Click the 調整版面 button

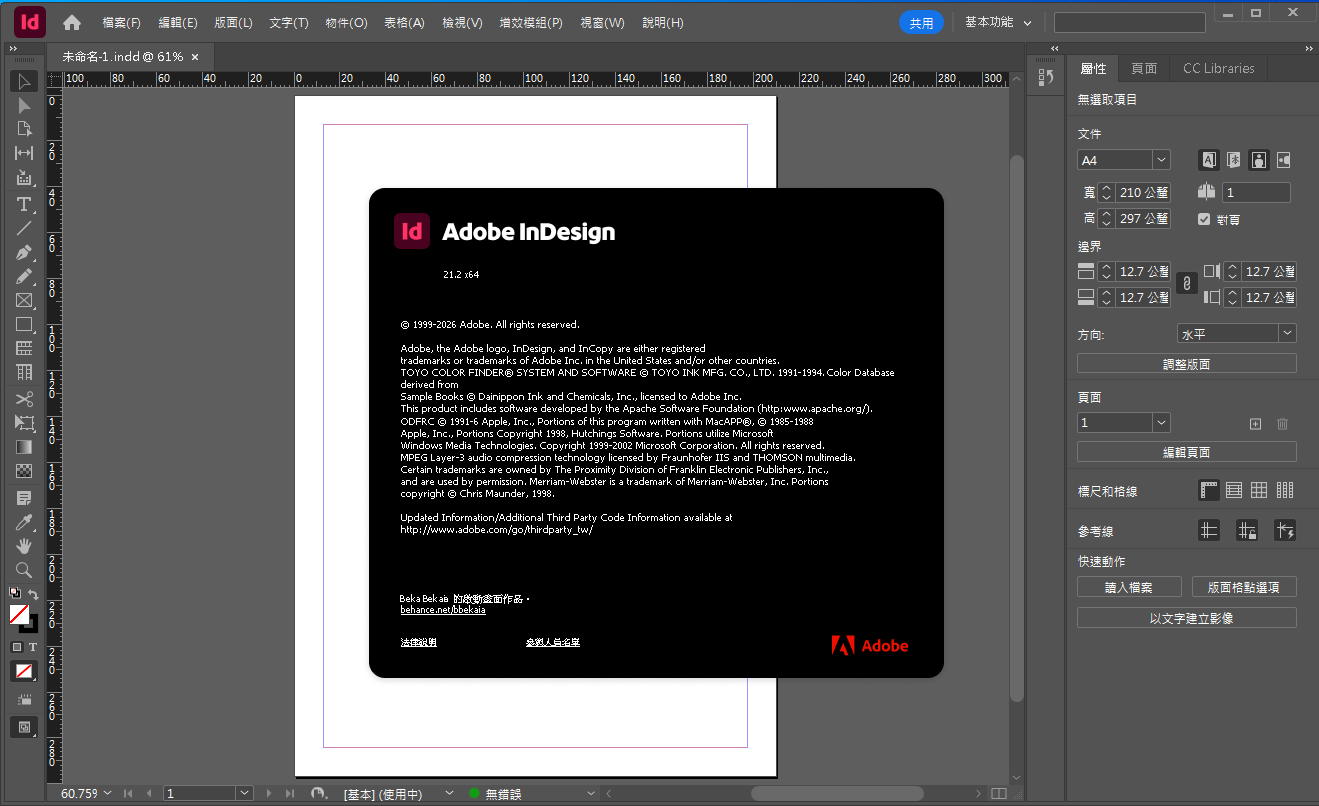[1187, 364]
